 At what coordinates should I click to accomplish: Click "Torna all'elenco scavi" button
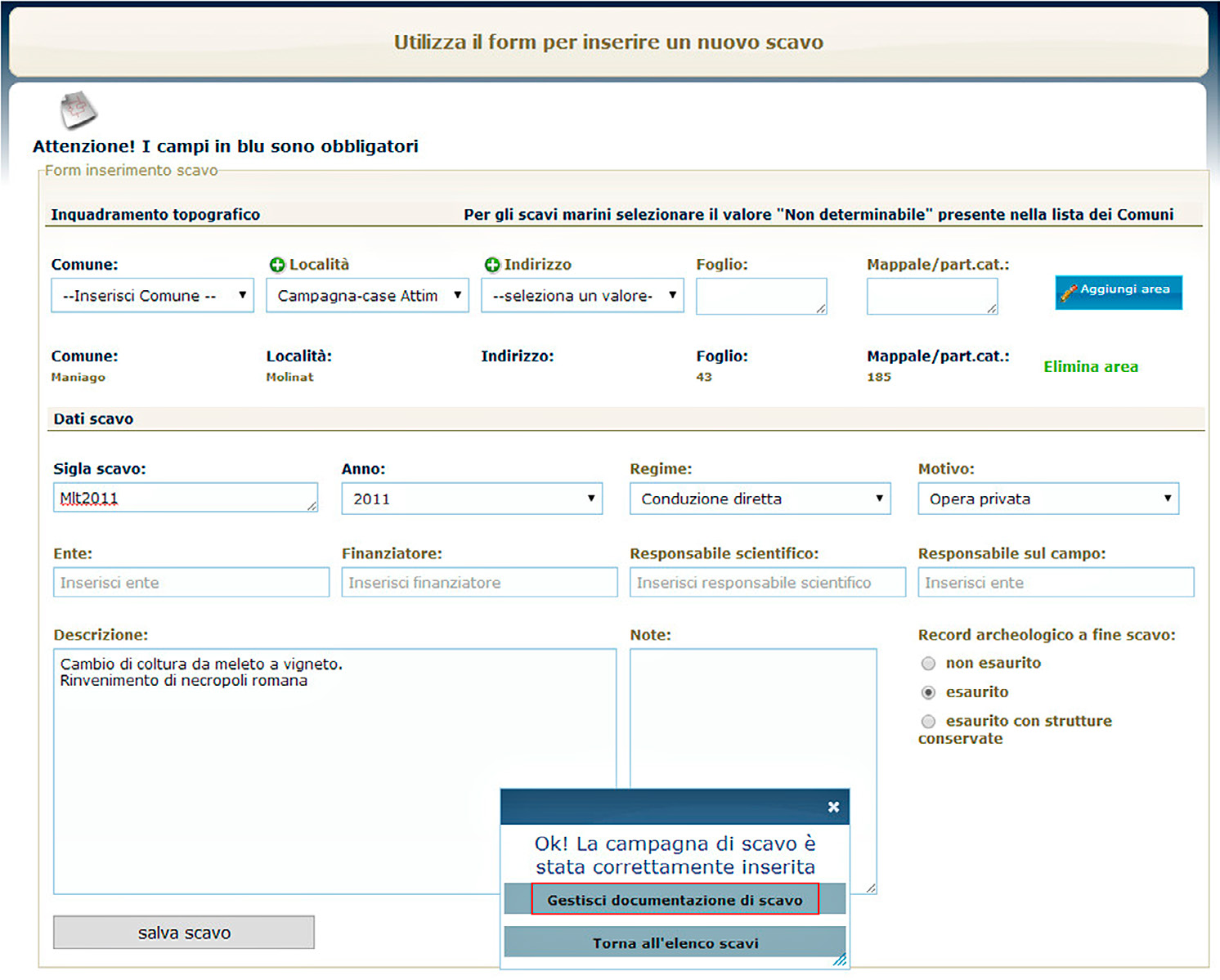point(675,942)
